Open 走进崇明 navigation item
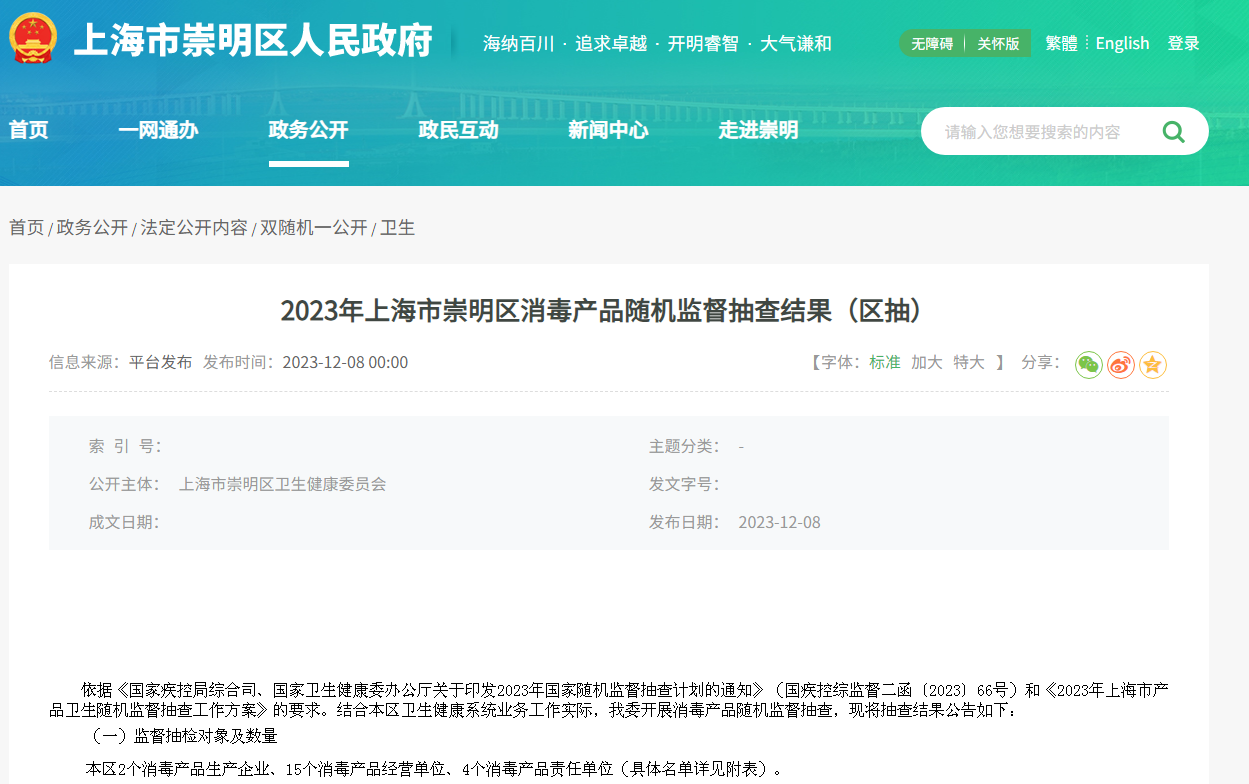 pos(758,130)
